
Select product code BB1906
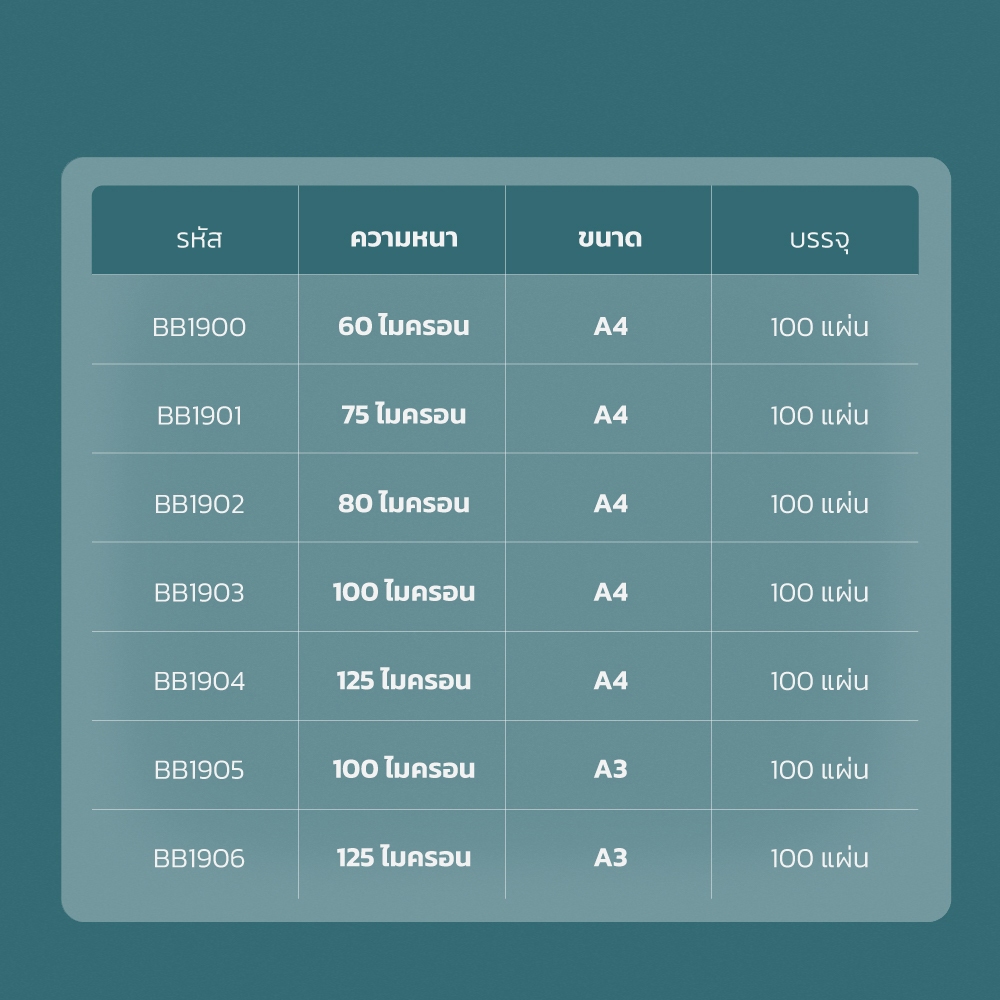199,859
